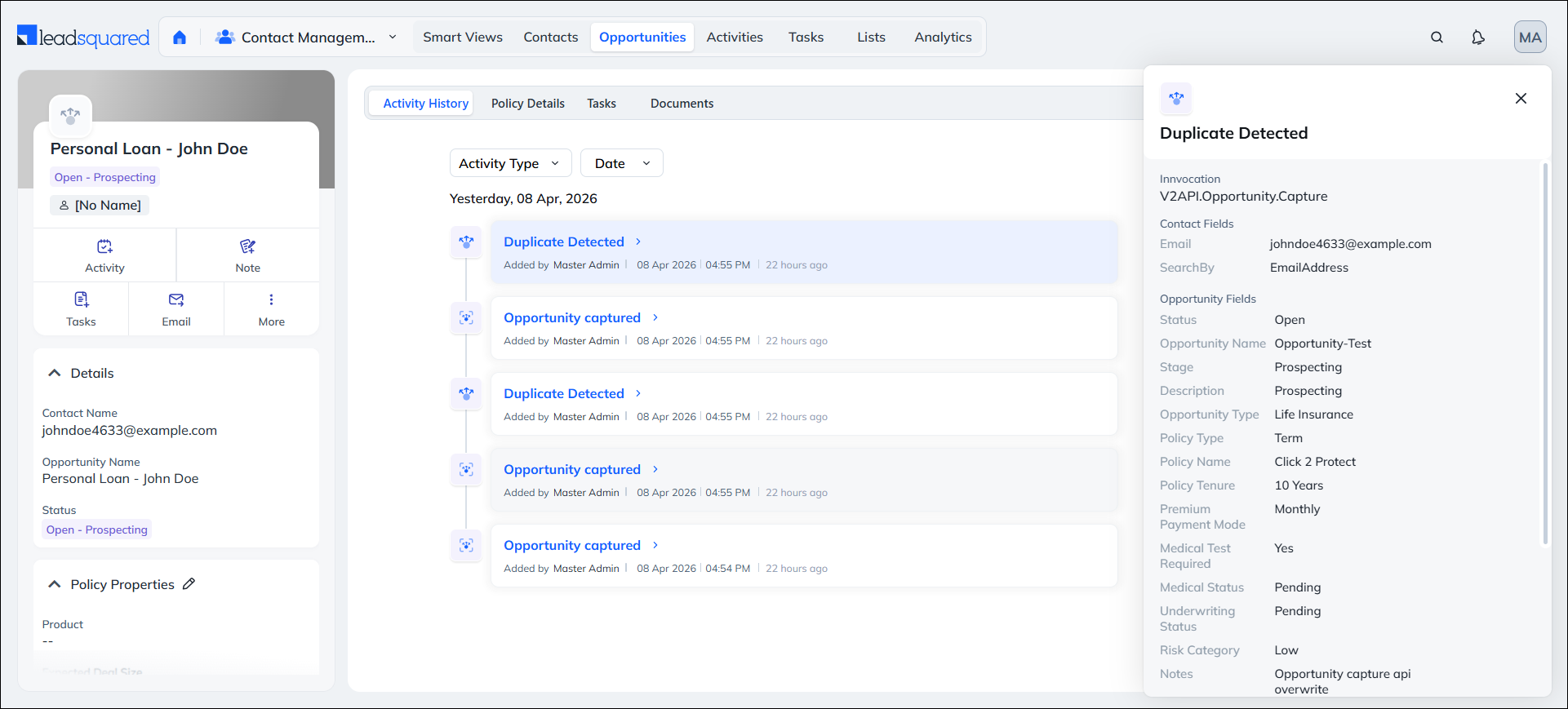The width and height of the screenshot is (1568, 709).
Task: Go to Smart Views menu
Action: click(462, 38)
